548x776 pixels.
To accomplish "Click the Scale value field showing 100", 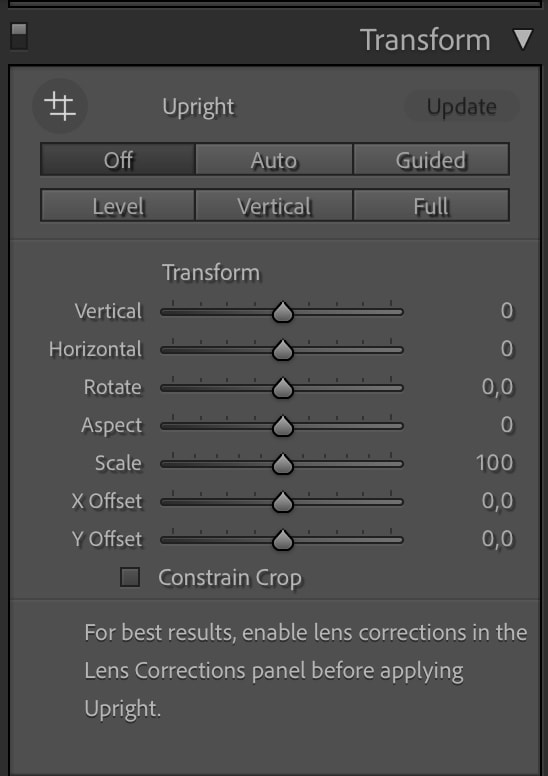I will pyautogui.click(x=495, y=463).
